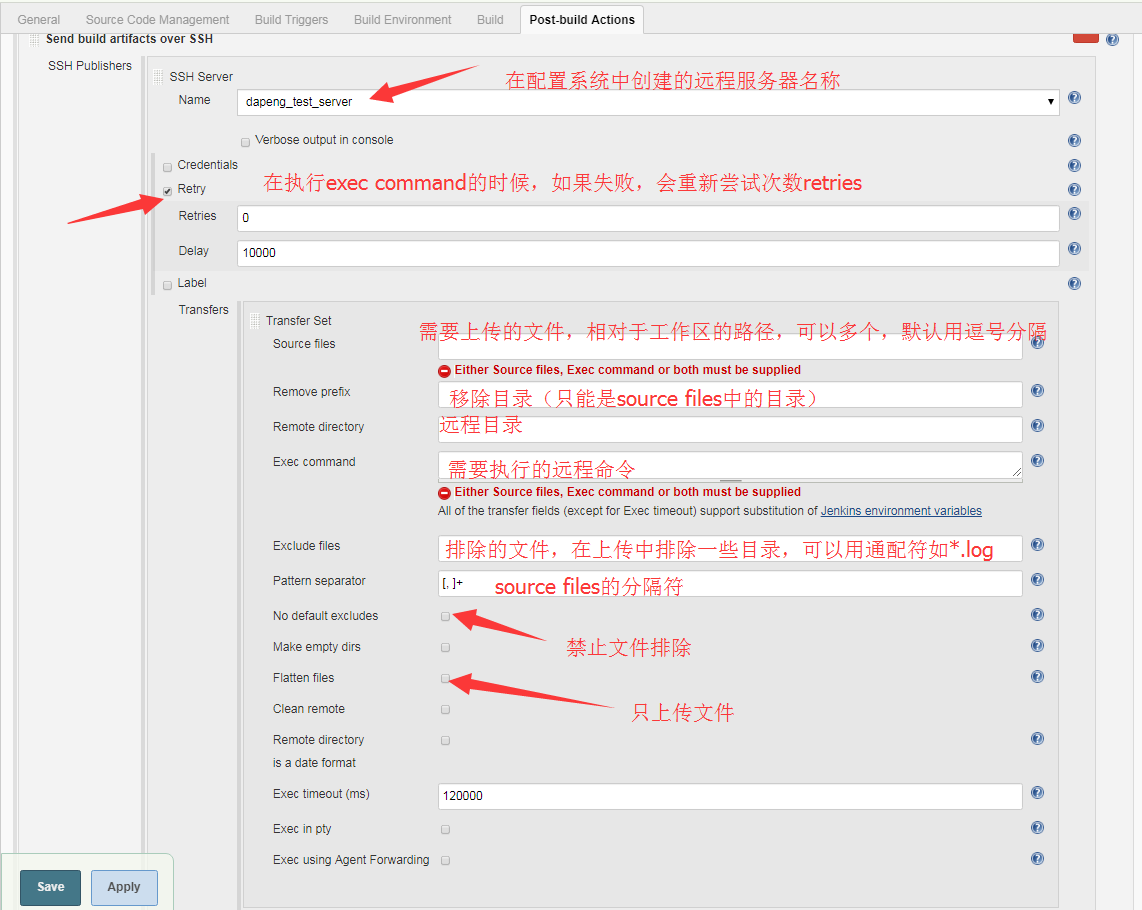The height and width of the screenshot is (910, 1142).
Task: Tick the Credentials checkbox
Action: pos(168,167)
